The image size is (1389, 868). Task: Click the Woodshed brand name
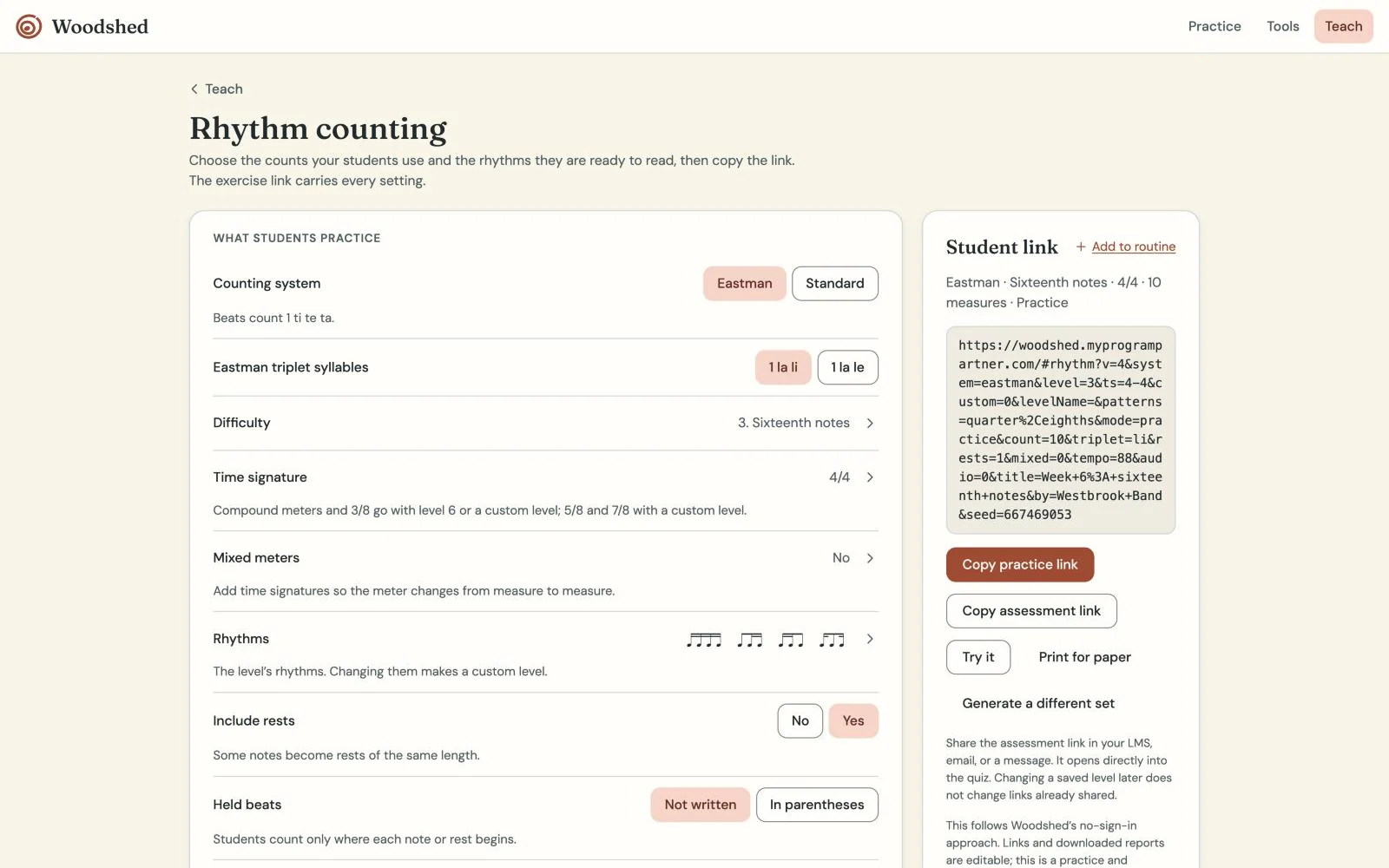(100, 27)
